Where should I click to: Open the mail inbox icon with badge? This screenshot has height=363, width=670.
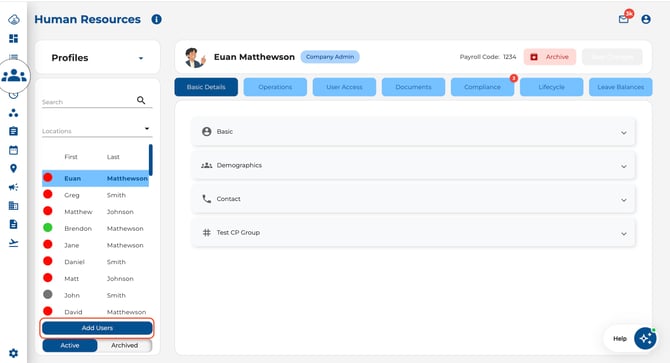[x=624, y=19]
